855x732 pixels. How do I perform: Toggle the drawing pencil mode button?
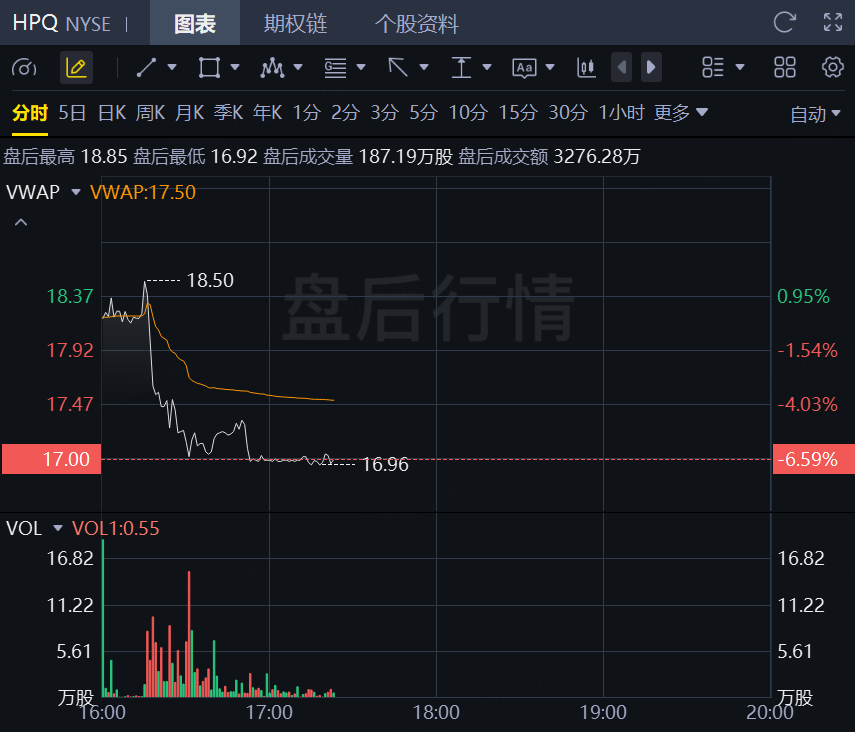point(76,68)
